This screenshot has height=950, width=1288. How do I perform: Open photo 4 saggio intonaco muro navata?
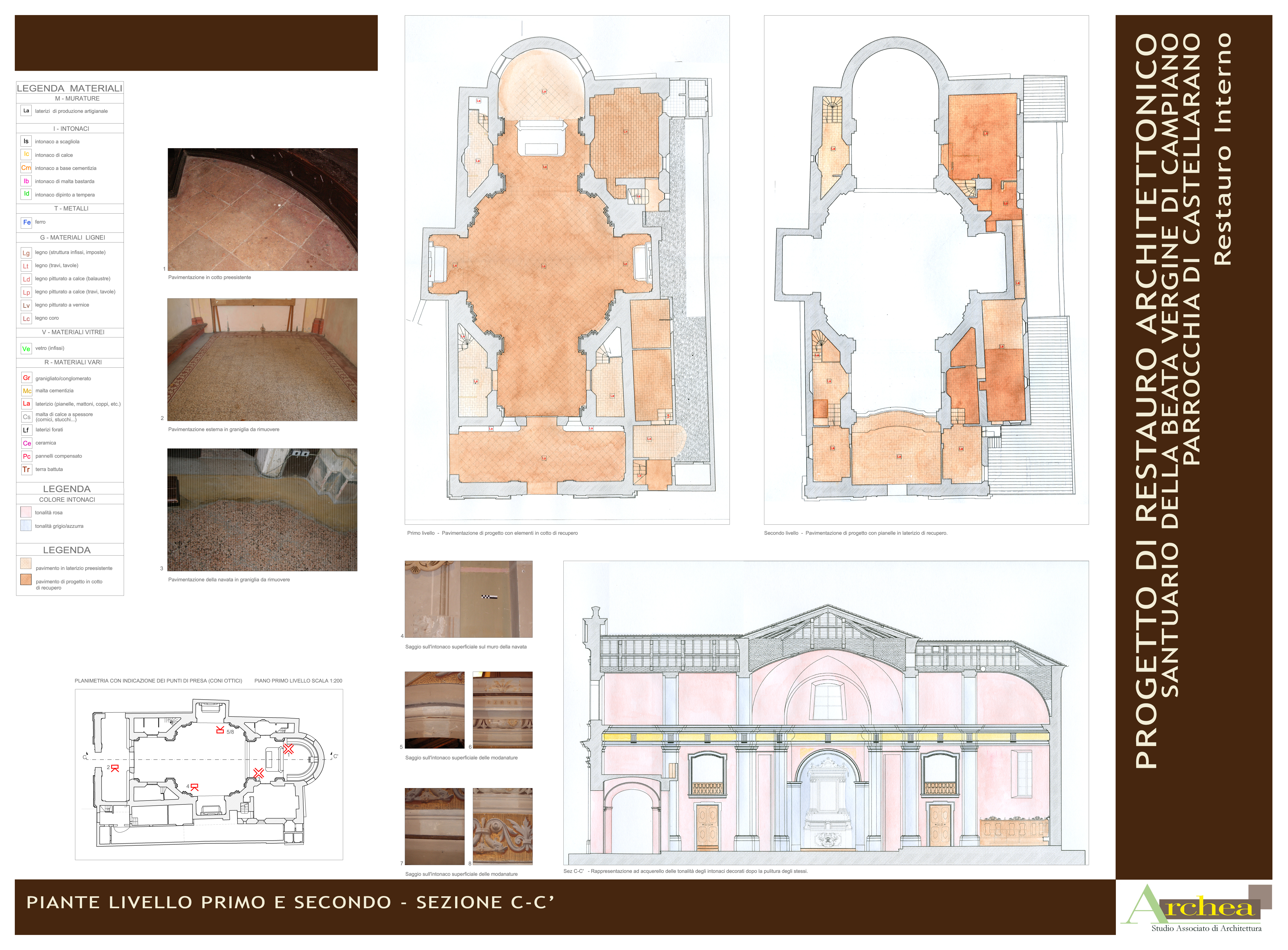tap(468, 599)
